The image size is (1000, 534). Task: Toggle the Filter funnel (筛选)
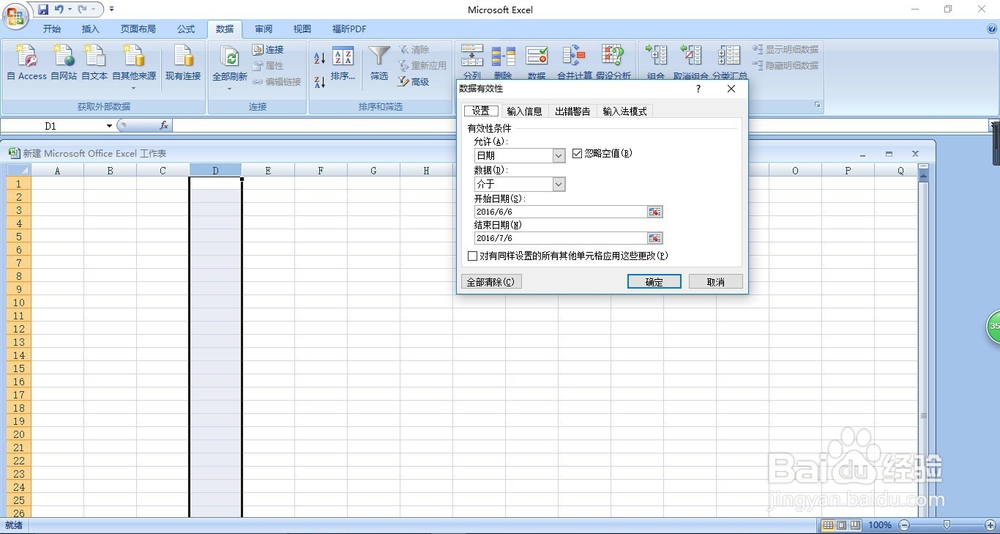pos(379,63)
